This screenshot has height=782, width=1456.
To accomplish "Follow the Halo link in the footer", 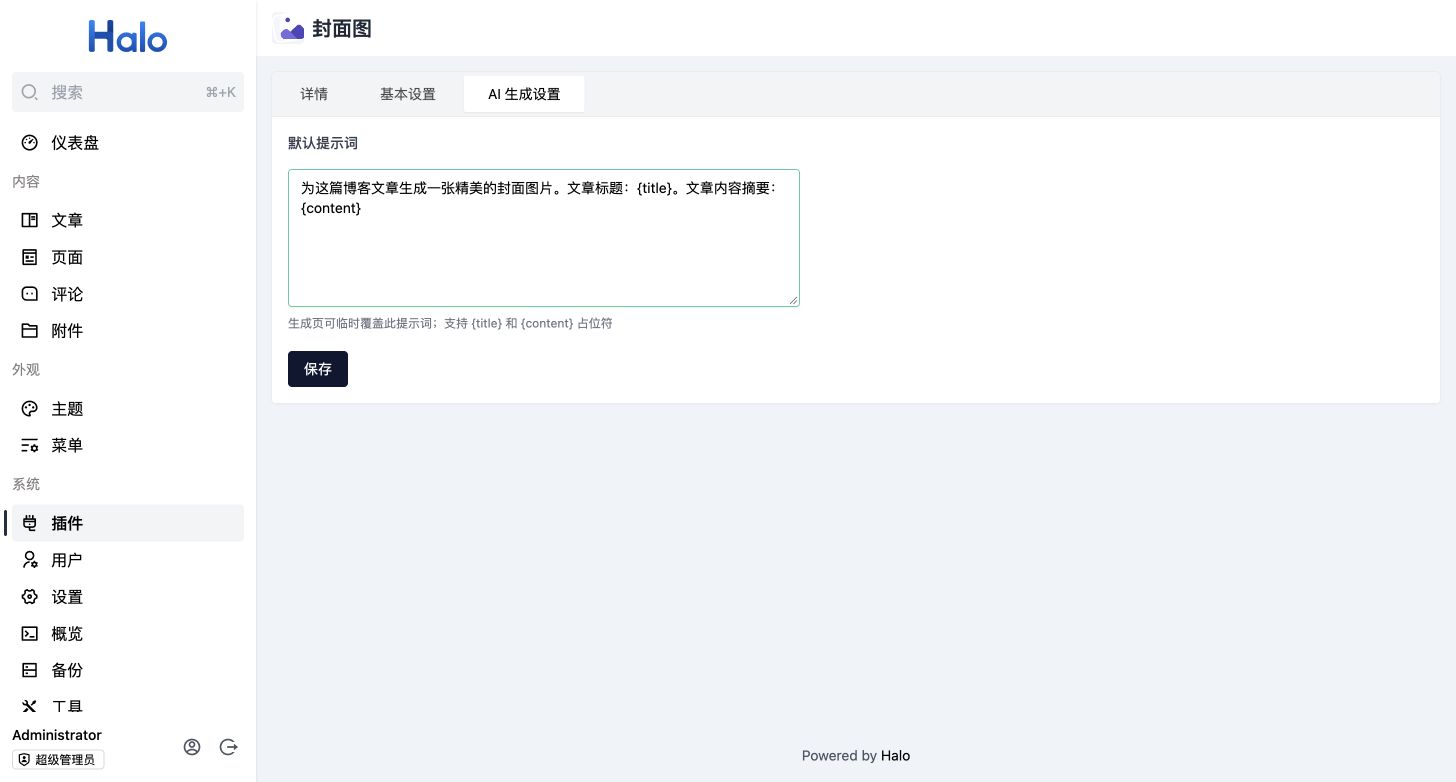I will 896,756.
